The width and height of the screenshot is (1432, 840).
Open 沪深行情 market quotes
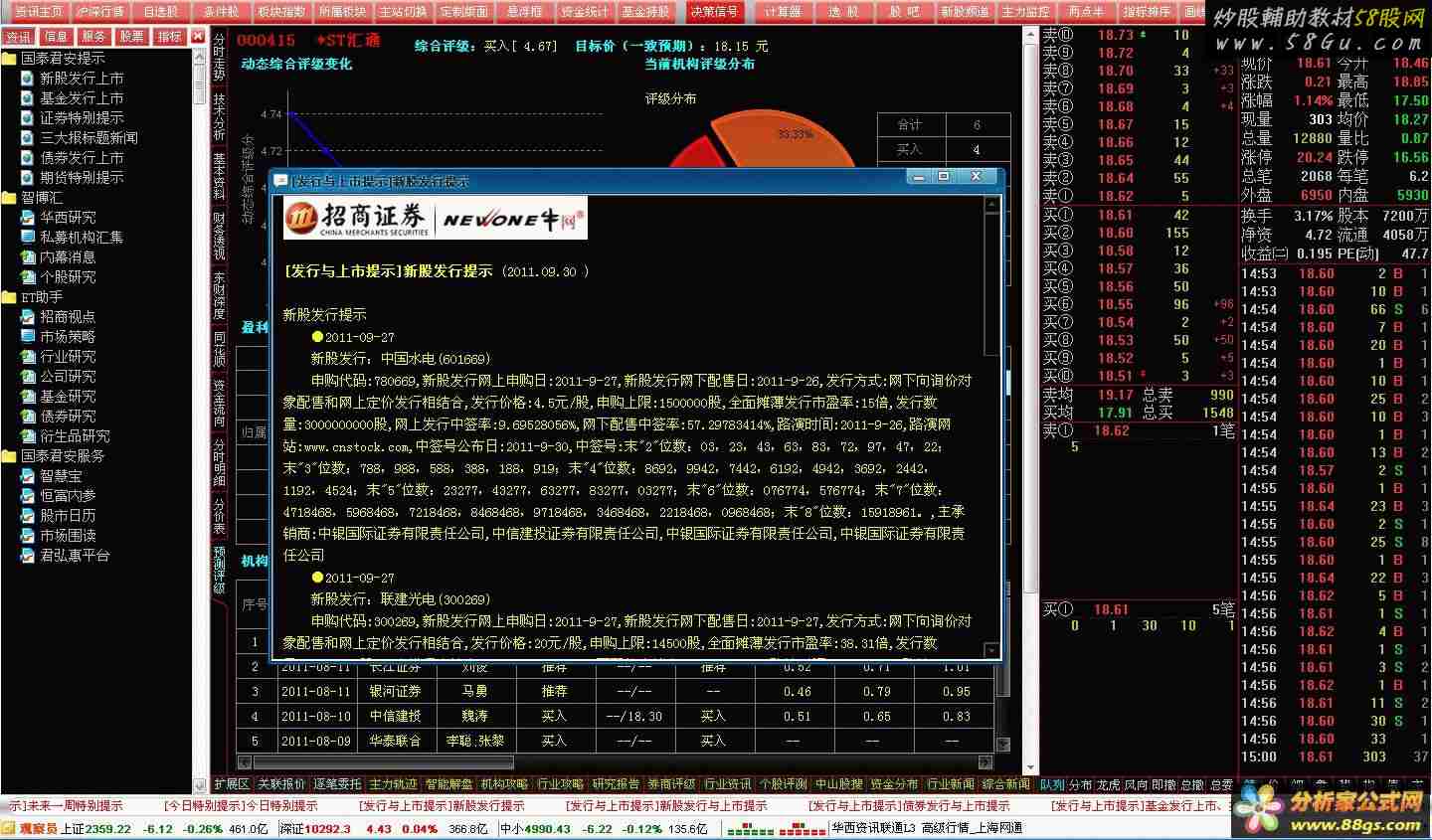[100, 12]
